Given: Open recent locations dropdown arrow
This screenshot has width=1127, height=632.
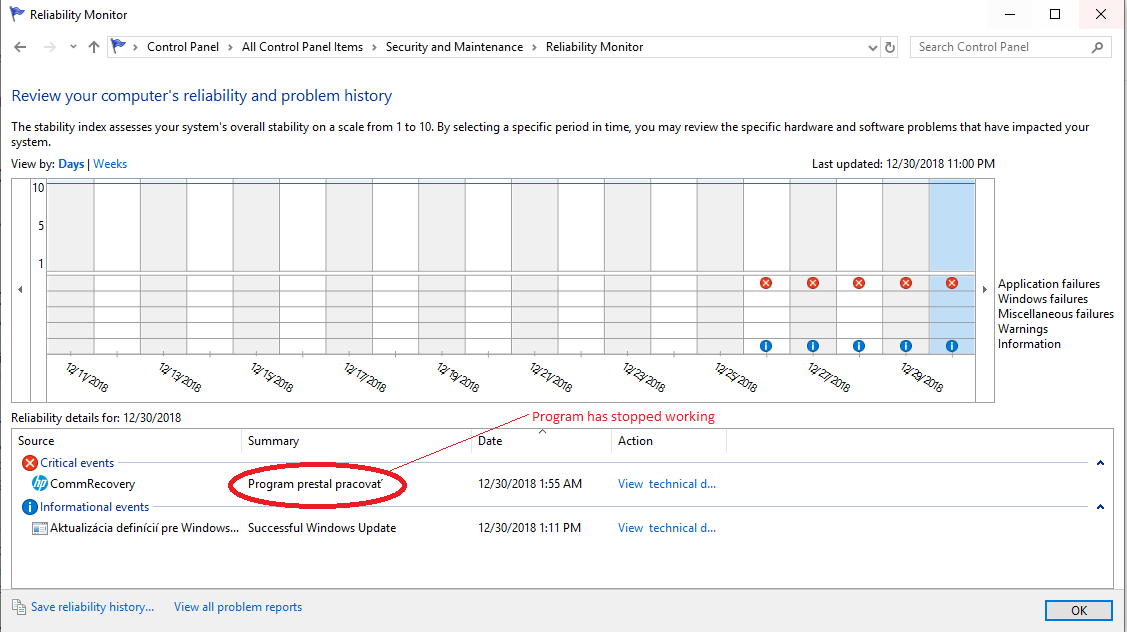Looking at the screenshot, I should click(73, 47).
